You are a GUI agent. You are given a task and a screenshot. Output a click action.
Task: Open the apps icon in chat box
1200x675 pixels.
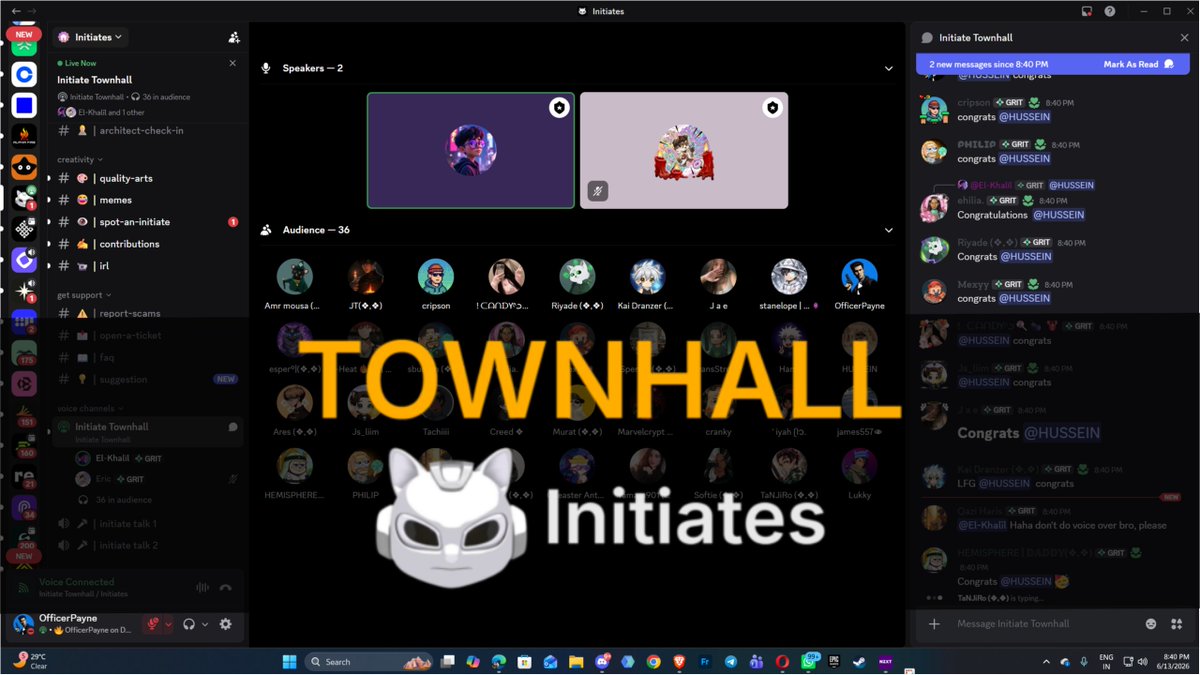[x=1176, y=624]
